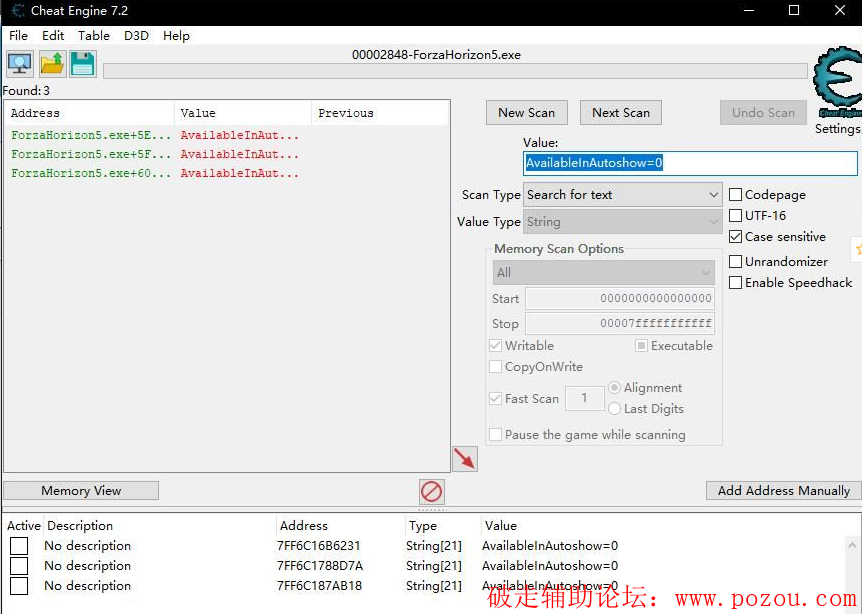862x614 pixels.
Task: Click the Memory View button
Action: pyautogui.click(x=81, y=491)
